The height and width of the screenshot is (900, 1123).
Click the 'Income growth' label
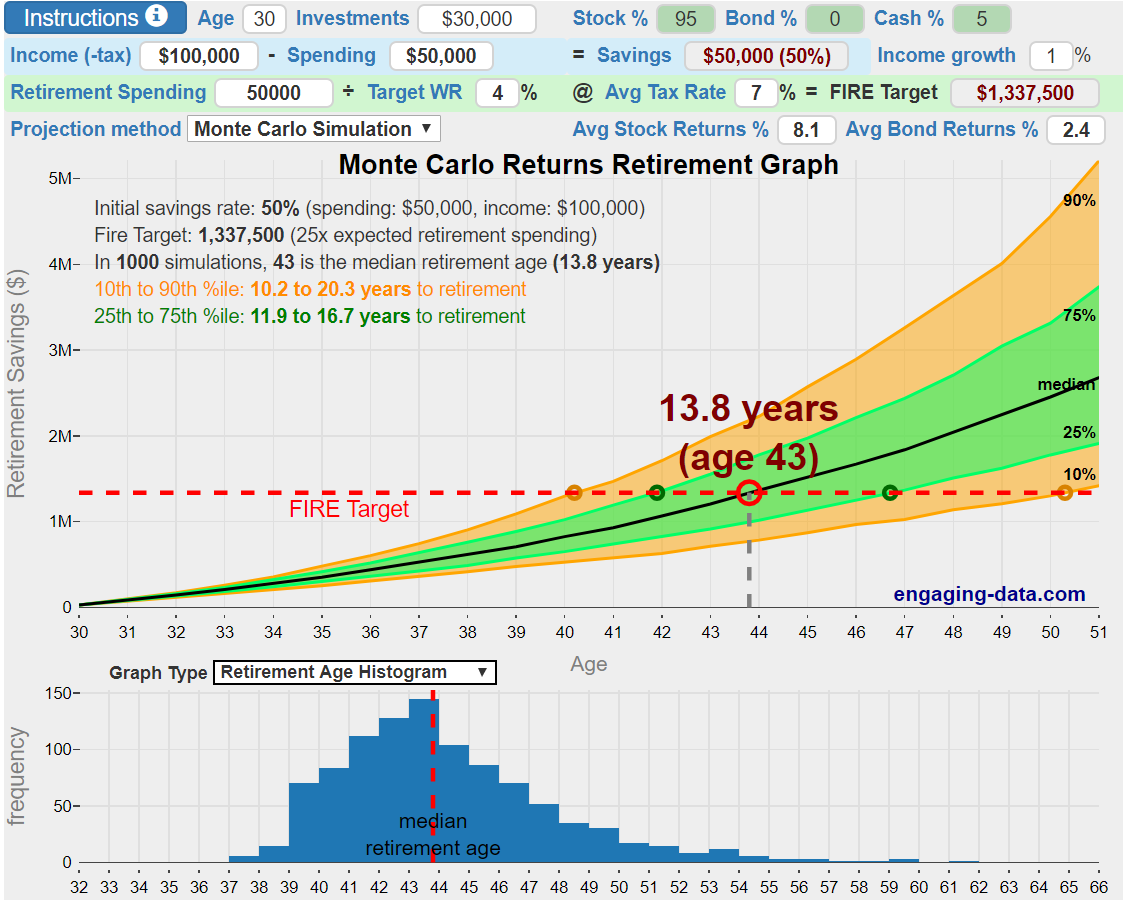(946, 55)
